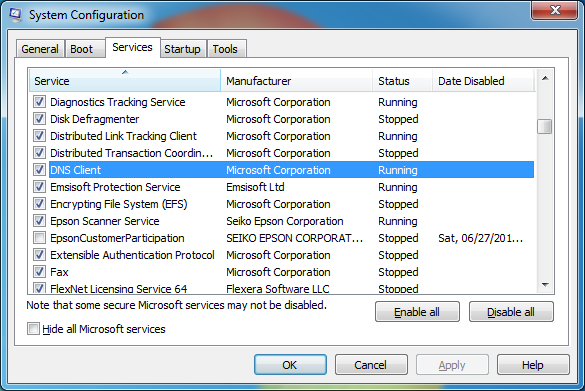Click the Emsisoft Ltd manufacturer cell

[255, 187]
